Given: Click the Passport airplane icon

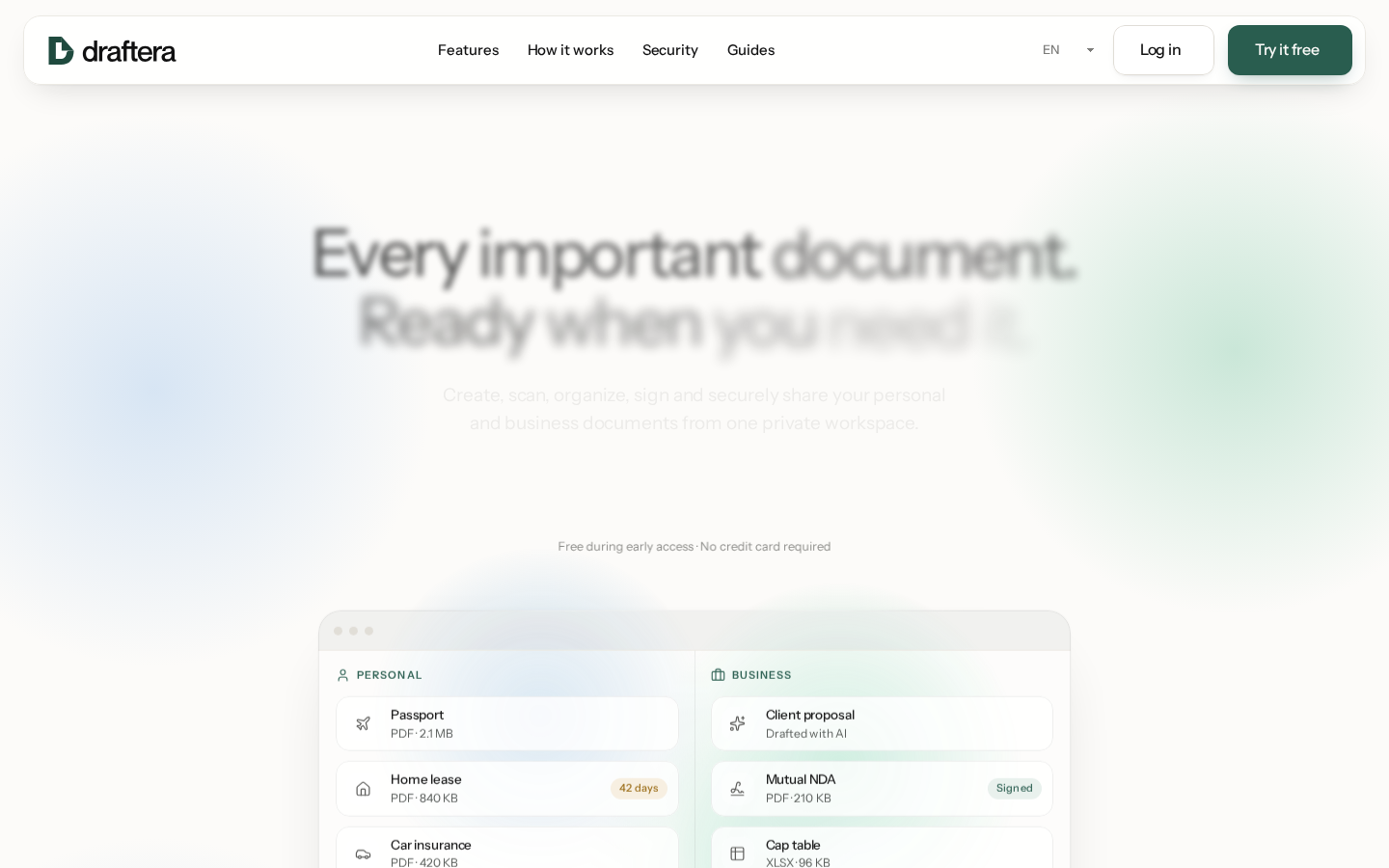Looking at the screenshot, I should click(363, 723).
